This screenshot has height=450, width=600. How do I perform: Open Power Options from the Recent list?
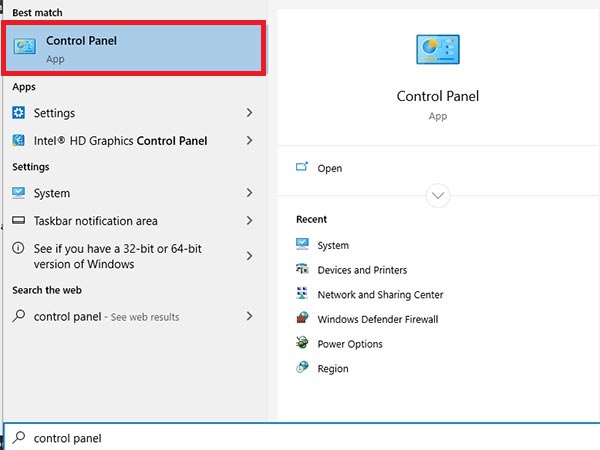click(350, 344)
